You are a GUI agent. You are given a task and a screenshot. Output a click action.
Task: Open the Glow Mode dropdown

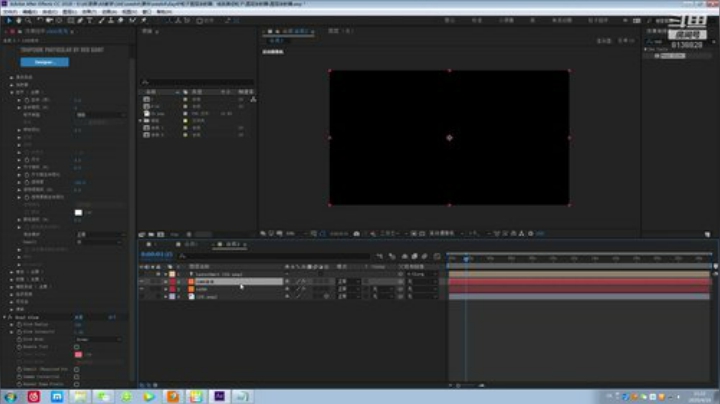coord(99,339)
